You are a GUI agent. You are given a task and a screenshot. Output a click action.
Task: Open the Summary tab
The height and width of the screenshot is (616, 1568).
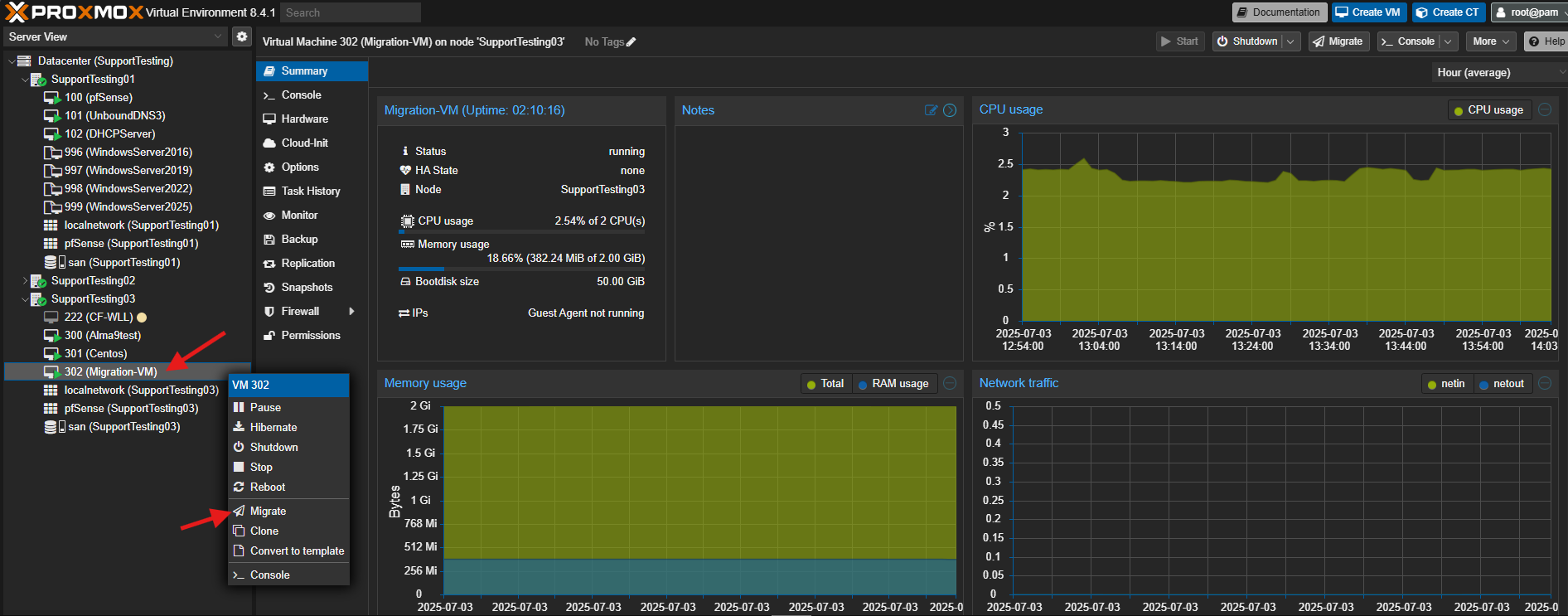point(312,71)
